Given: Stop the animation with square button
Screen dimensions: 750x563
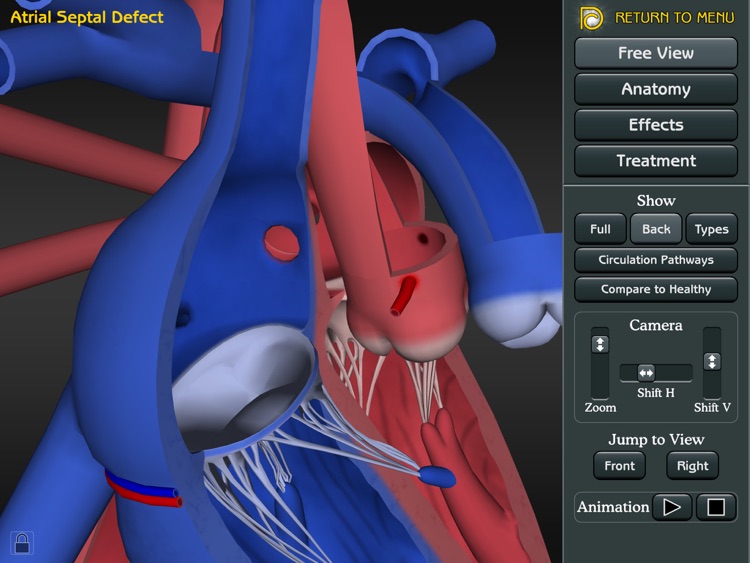Looking at the screenshot, I should click(716, 507).
